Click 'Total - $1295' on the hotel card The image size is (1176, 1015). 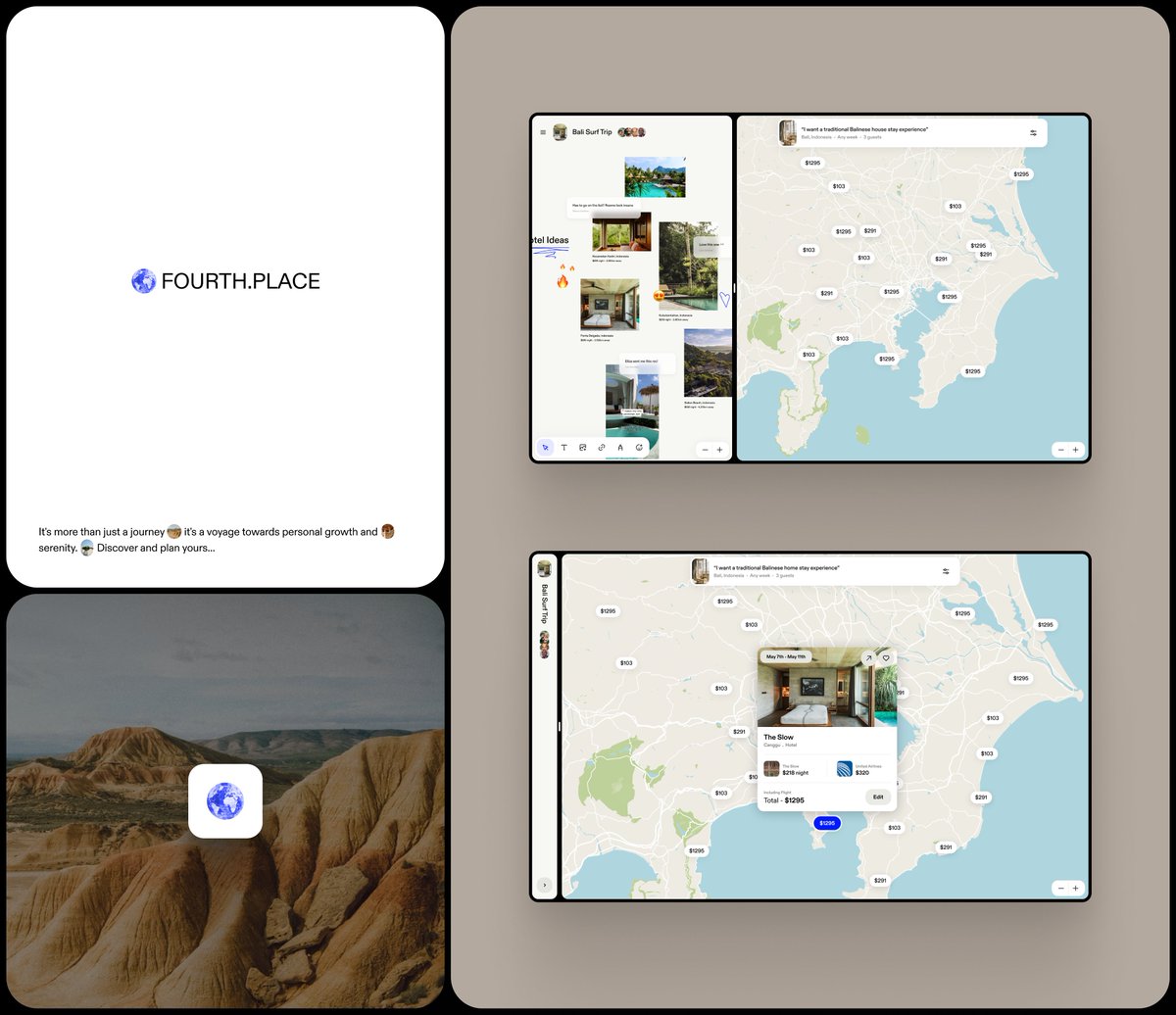(x=784, y=800)
